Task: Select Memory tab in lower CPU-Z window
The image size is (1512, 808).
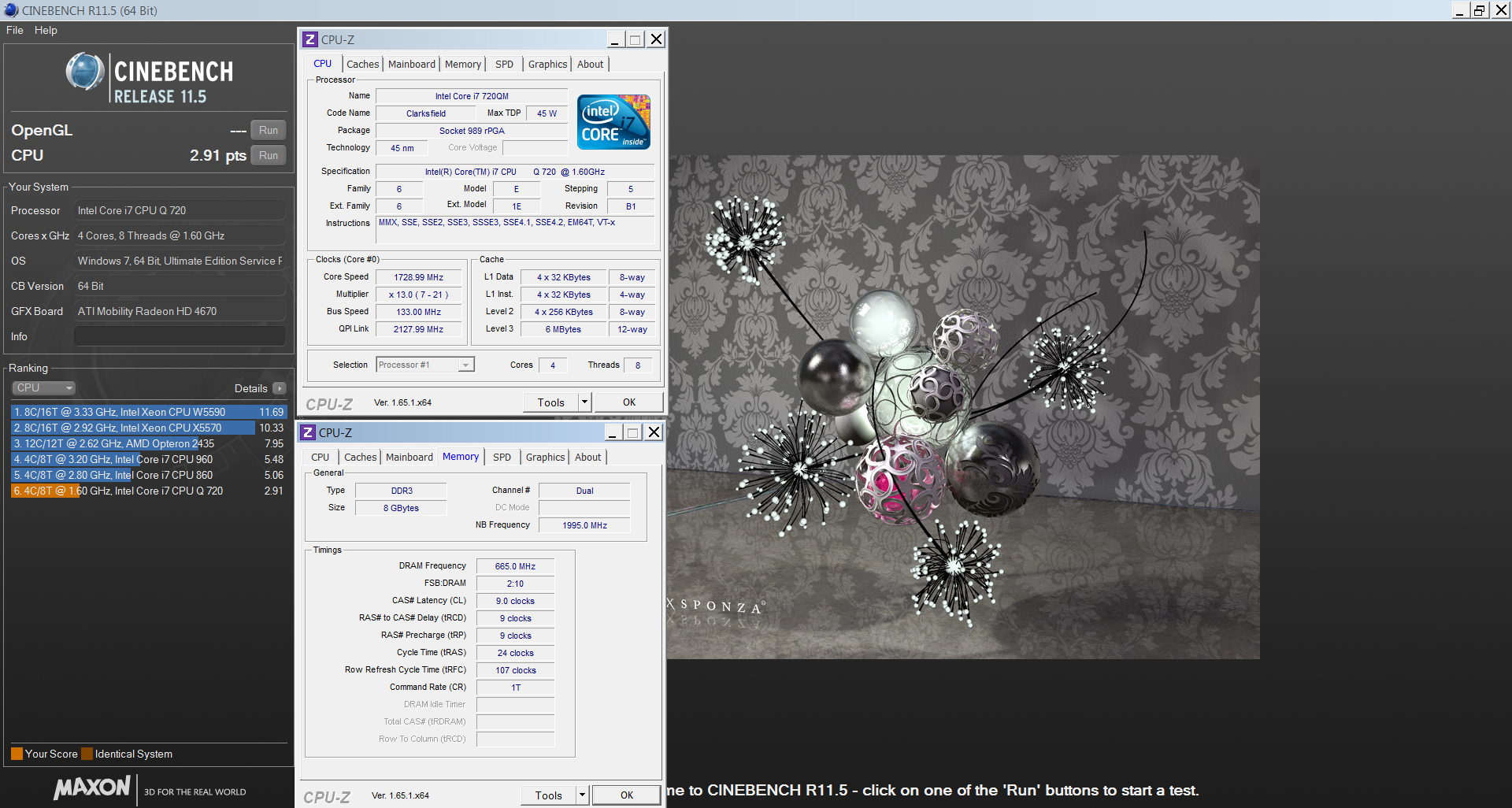Action: (x=461, y=457)
